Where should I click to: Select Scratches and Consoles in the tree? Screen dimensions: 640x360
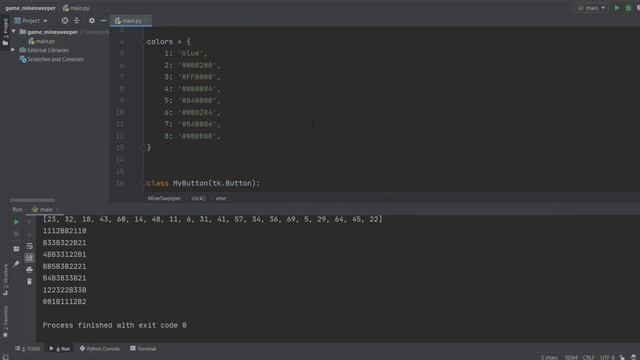pos(51,59)
